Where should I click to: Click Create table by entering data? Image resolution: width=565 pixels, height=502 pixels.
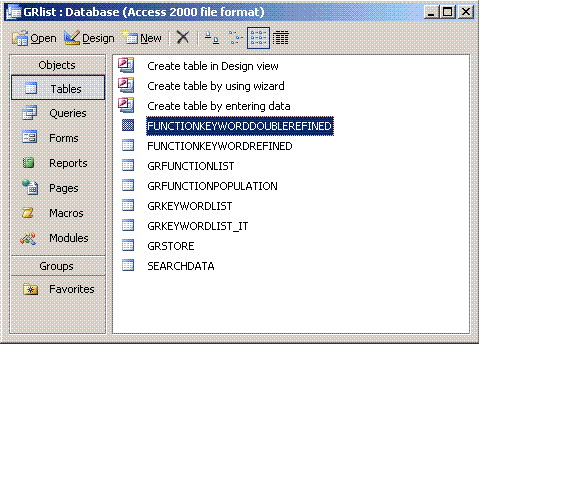218,106
